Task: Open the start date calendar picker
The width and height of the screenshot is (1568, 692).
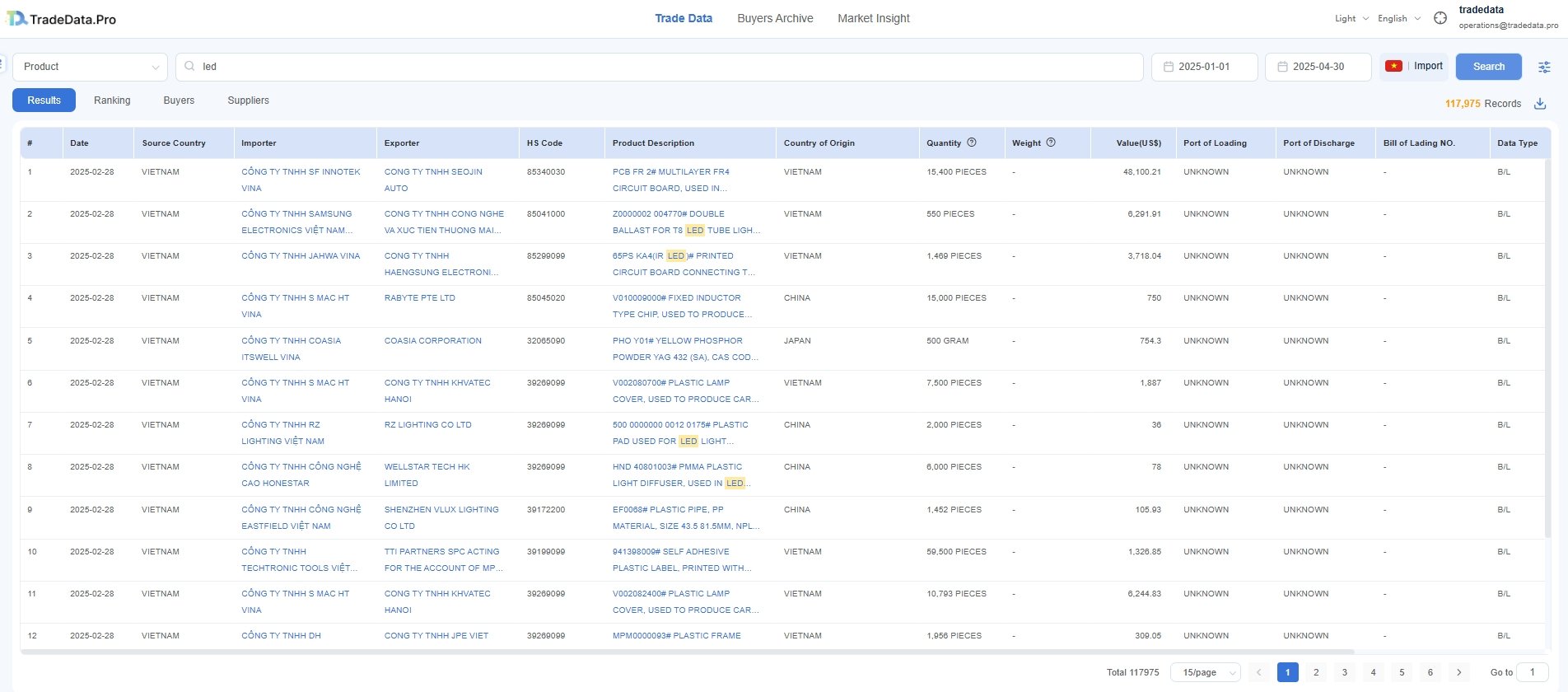Action: click(1204, 67)
